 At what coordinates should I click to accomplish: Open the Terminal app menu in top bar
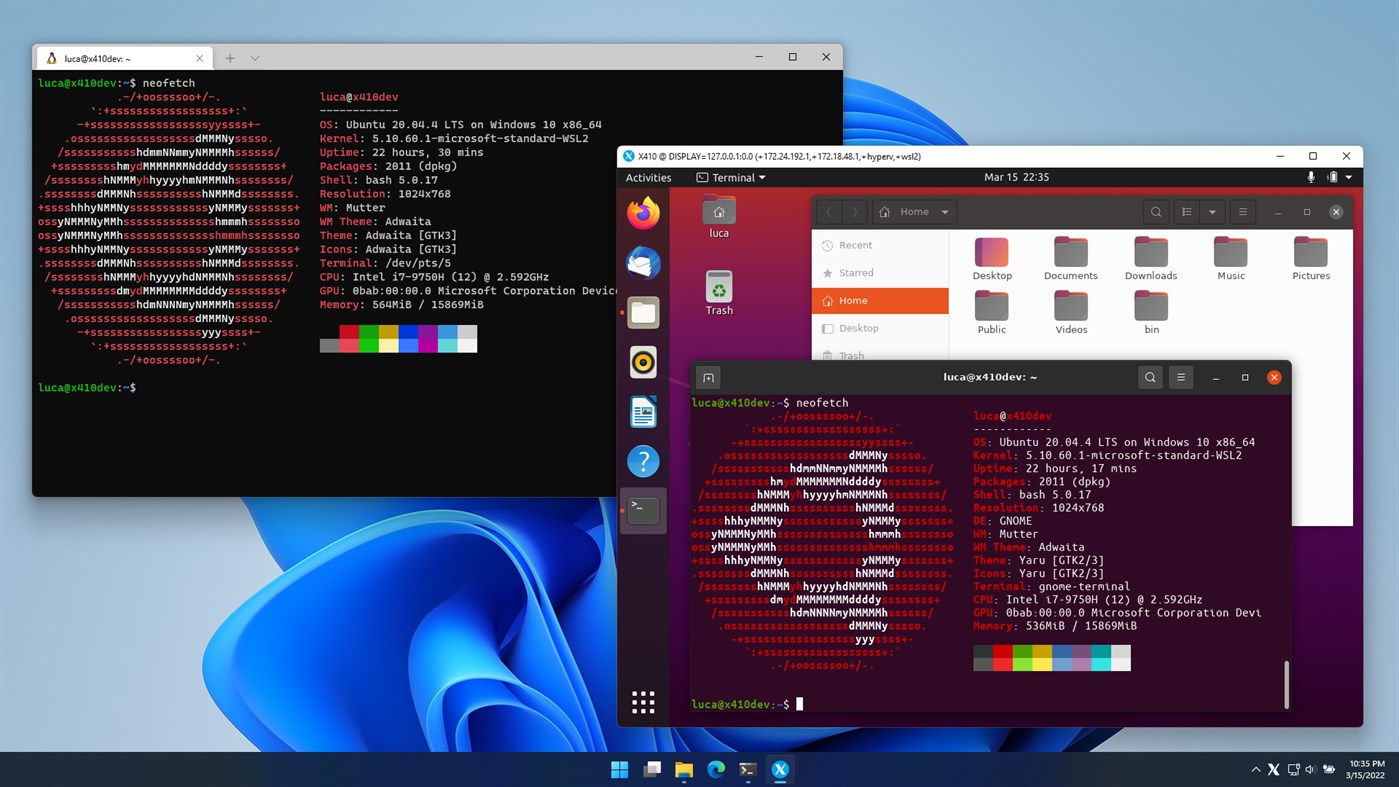731,178
